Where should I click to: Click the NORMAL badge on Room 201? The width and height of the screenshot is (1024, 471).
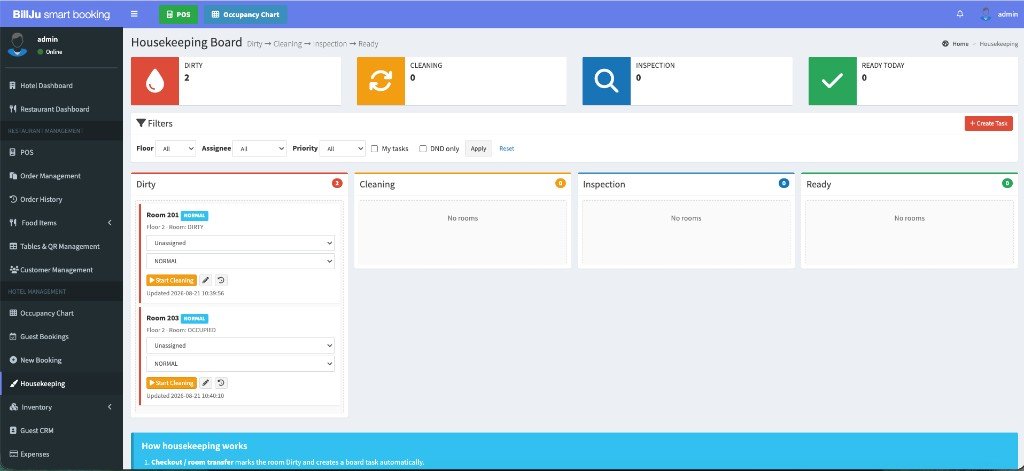(195, 216)
